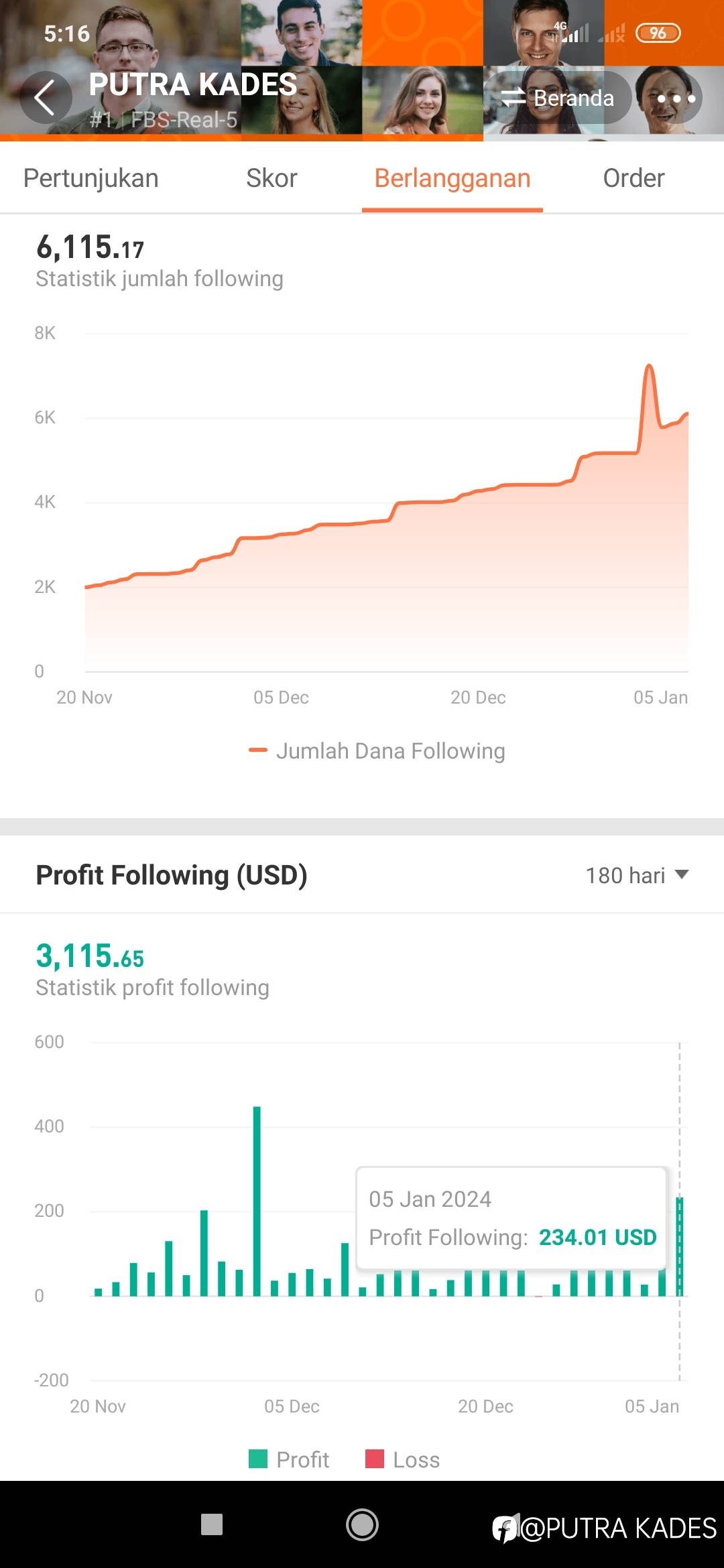Select the Berlangganan tab
The image size is (724, 1568).
(452, 178)
